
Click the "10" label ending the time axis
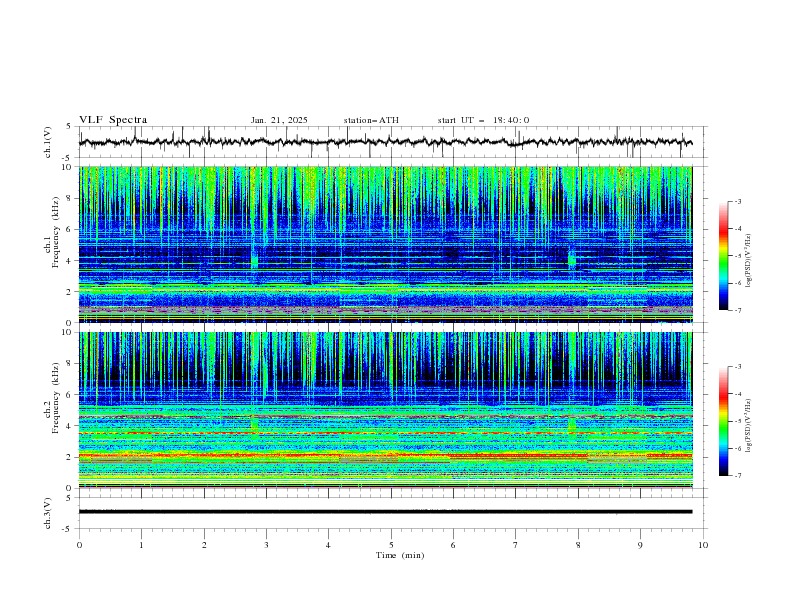[703, 545]
